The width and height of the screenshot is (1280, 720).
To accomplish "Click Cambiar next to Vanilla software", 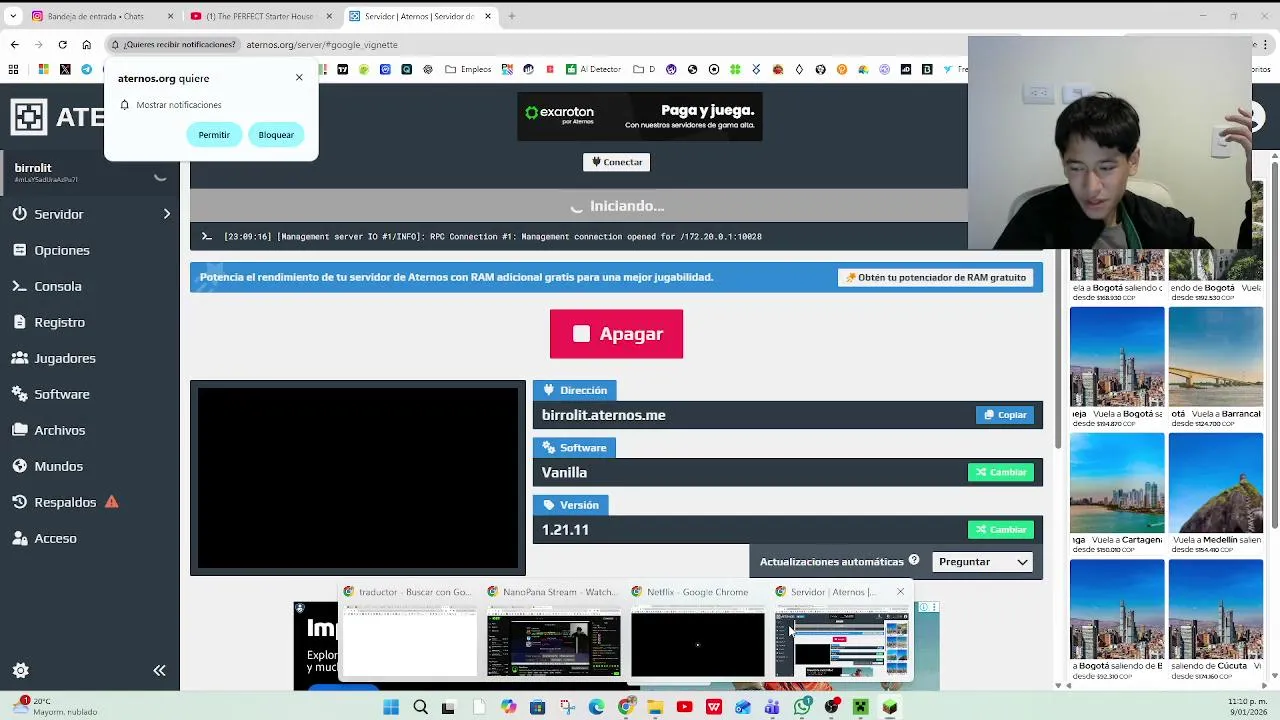I will point(1000,472).
